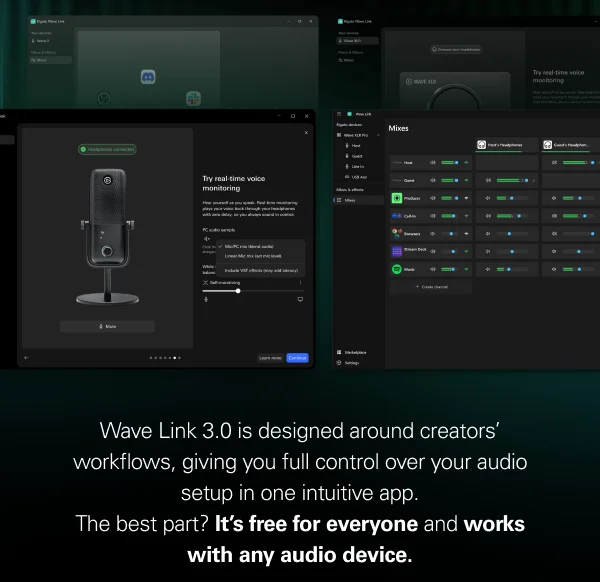Expand the Call-In channel dropdown arrow
The image size is (600, 582).
[x=466, y=216]
